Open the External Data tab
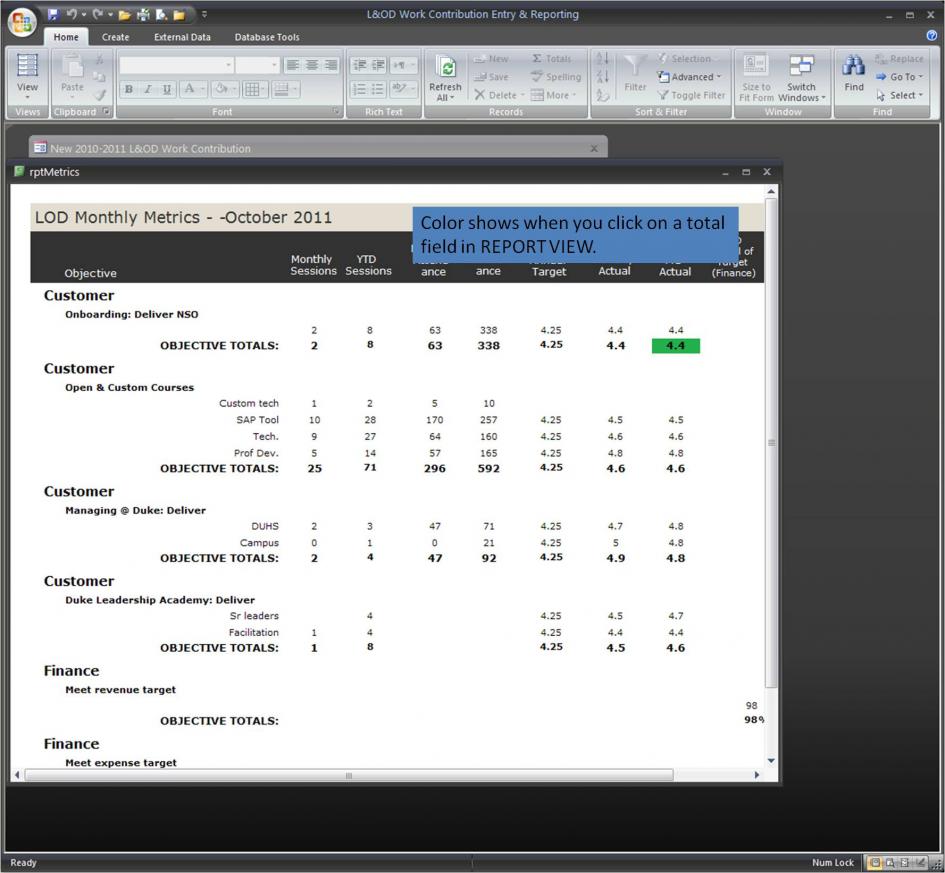 [x=182, y=37]
